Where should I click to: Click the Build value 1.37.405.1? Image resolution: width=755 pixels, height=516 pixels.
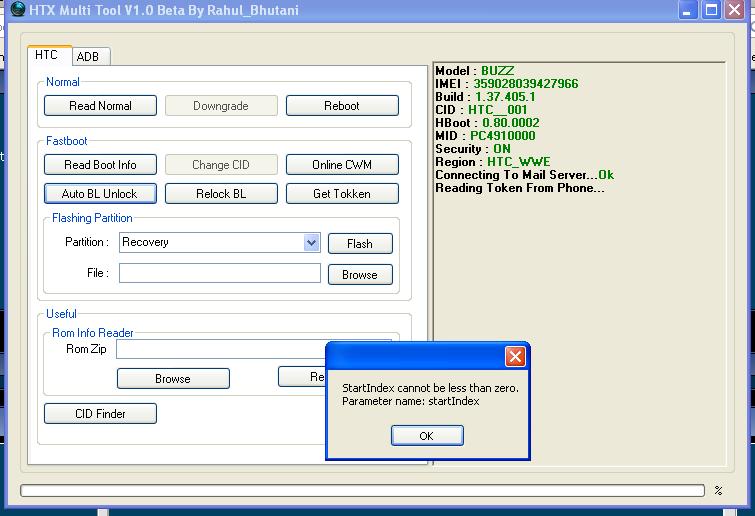click(505, 97)
